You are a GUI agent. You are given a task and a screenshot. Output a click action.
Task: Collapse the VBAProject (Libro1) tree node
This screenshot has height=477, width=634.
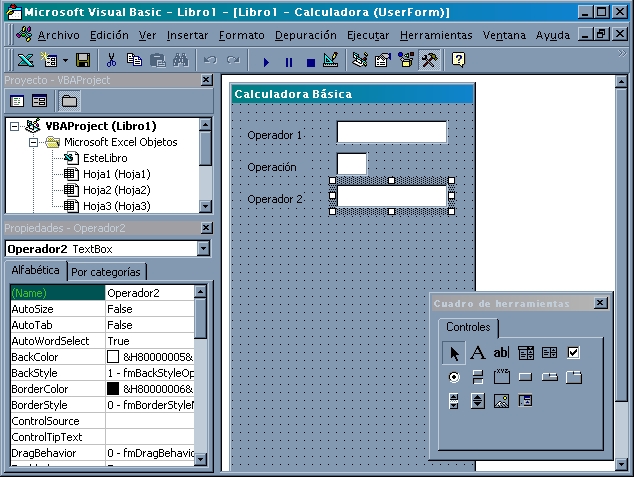(x=15, y=127)
